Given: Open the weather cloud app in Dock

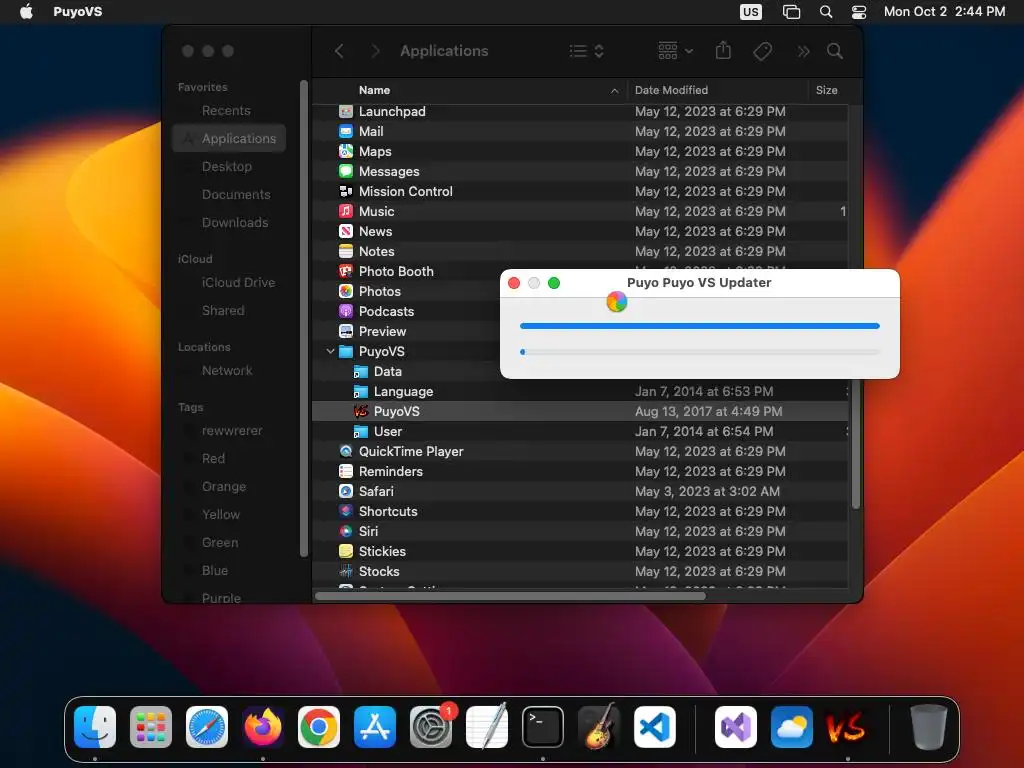Looking at the screenshot, I should 792,727.
